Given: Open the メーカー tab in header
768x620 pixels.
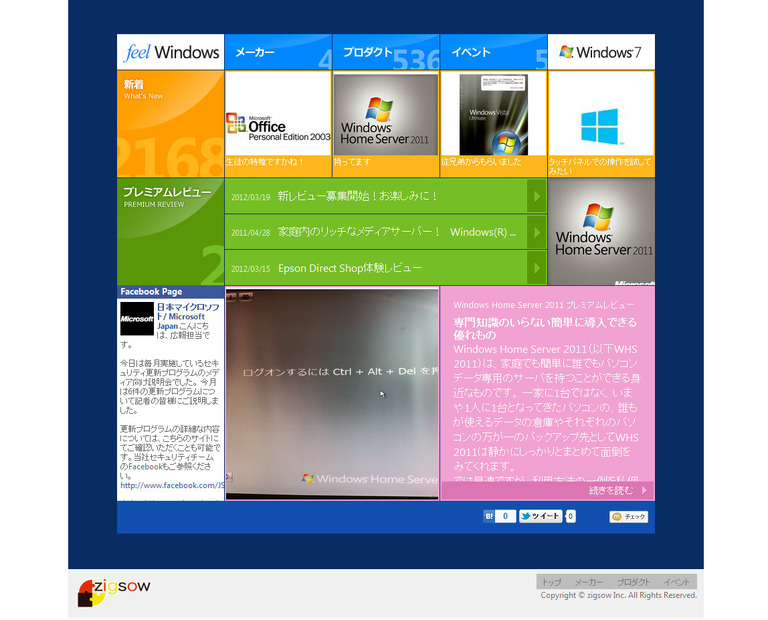Looking at the screenshot, I should pos(278,52).
